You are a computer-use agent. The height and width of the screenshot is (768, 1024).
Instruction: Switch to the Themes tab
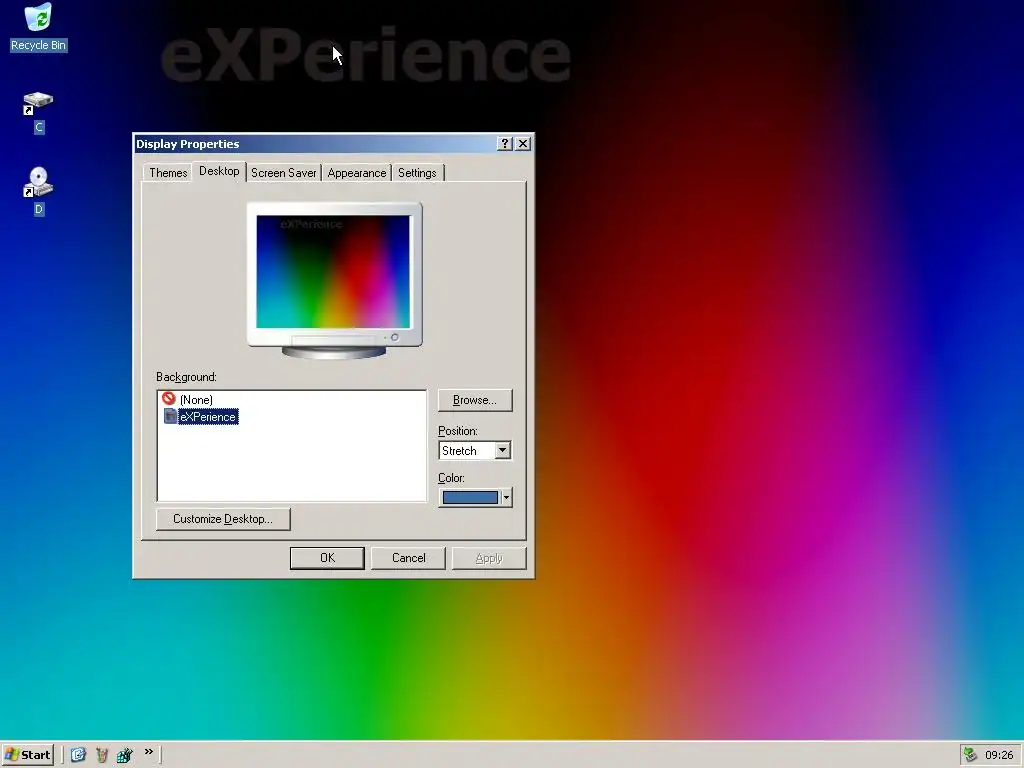[x=168, y=173]
